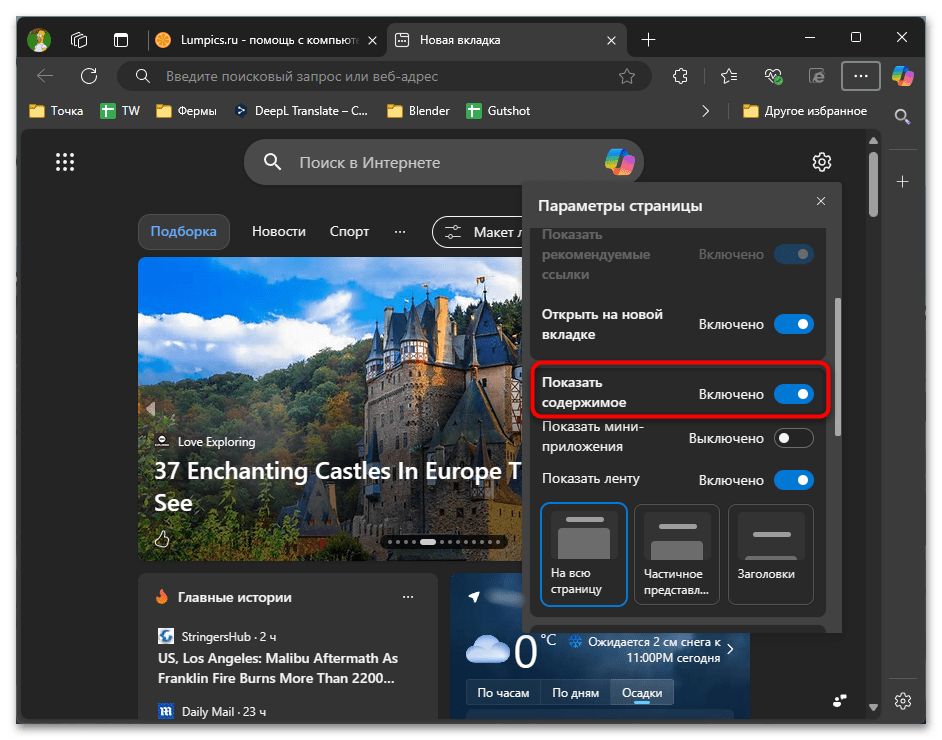The height and width of the screenshot is (740, 942).
Task: Switch to the Новости feed tab
Action: coord(278,231)
